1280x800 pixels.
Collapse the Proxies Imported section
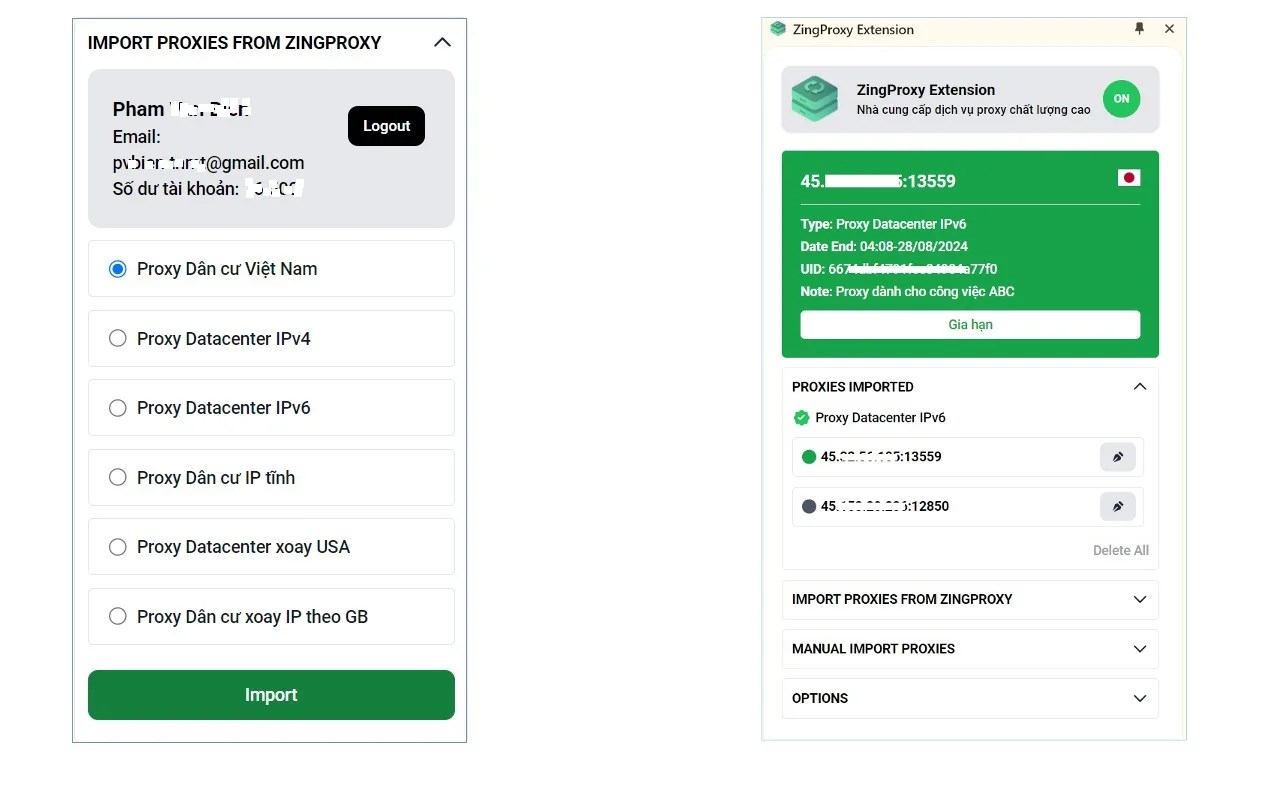point(1140,387)
